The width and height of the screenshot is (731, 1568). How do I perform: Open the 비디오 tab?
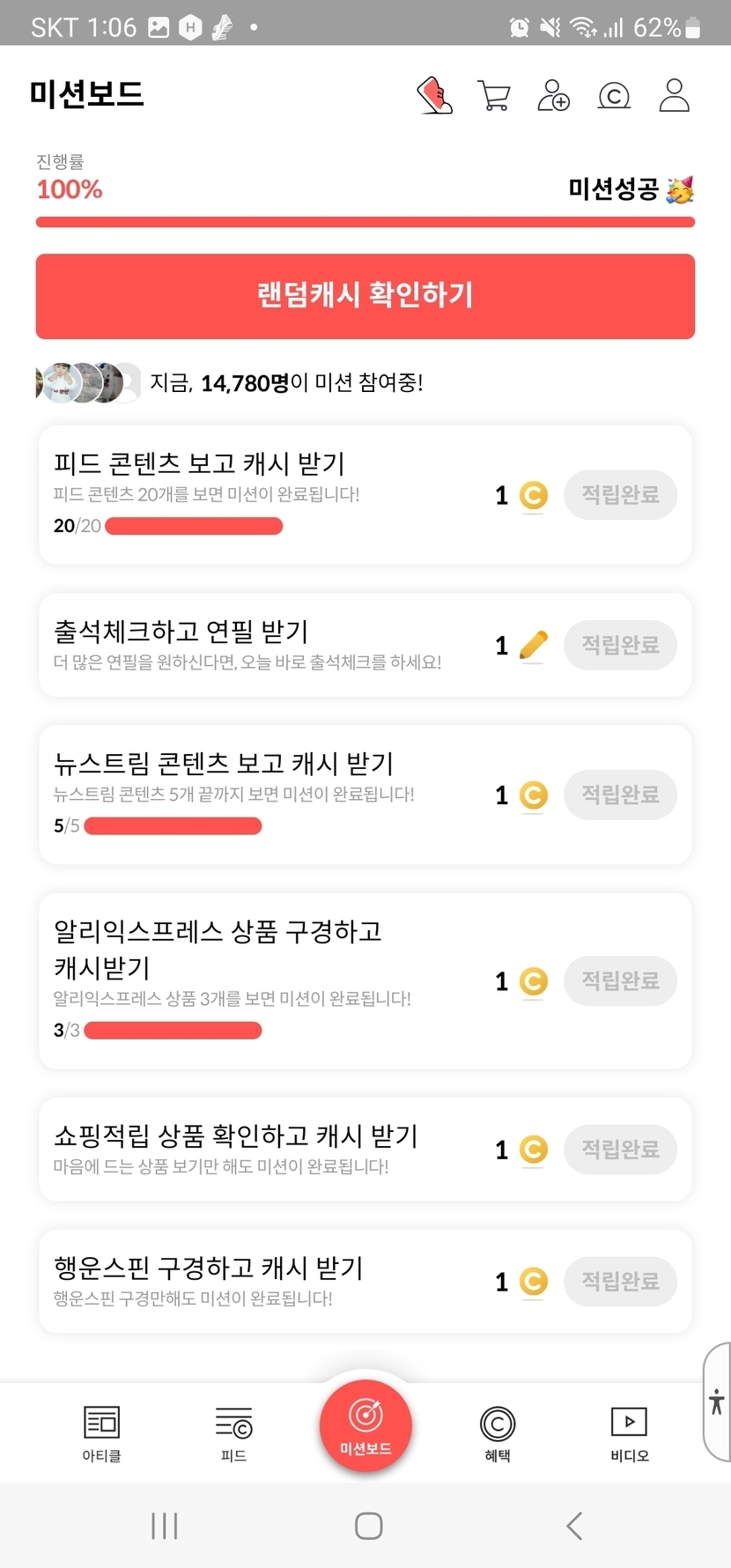pos(629,1432)
